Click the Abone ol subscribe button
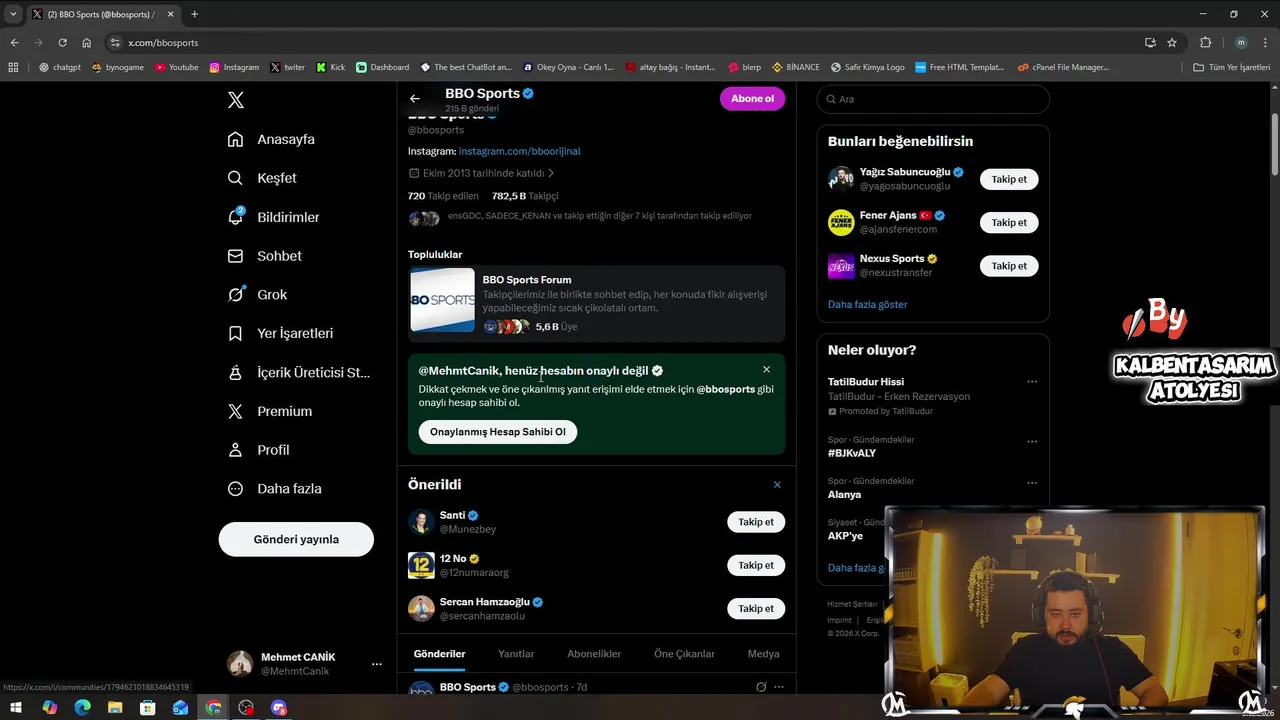Screen dimensions: 1280x720 pyautogui.click(x=752, y=99)
